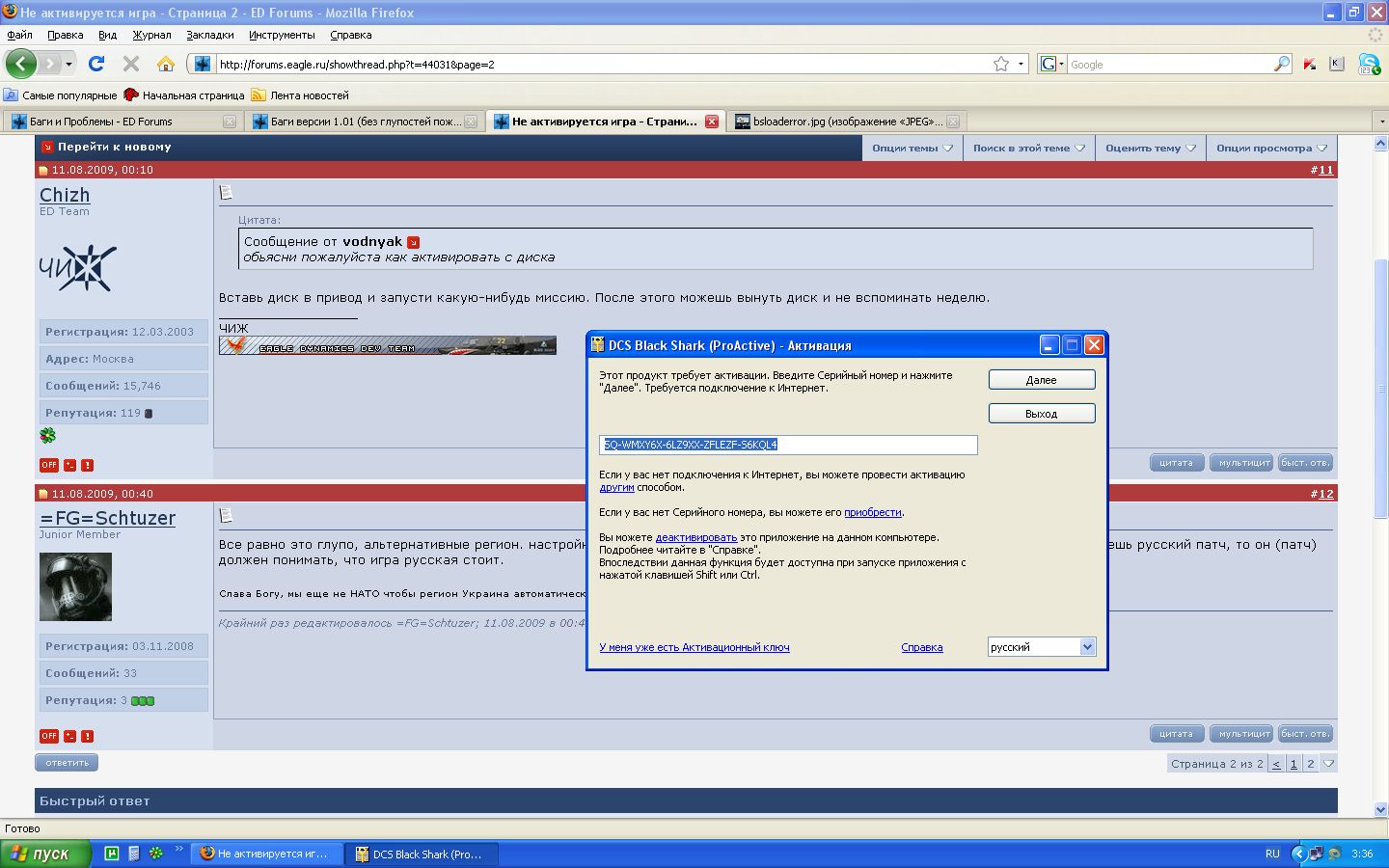The height and width of the screenshot is (868, 1389).
Task: Click the site identity icon in address bar
Action: pos(202,64)
